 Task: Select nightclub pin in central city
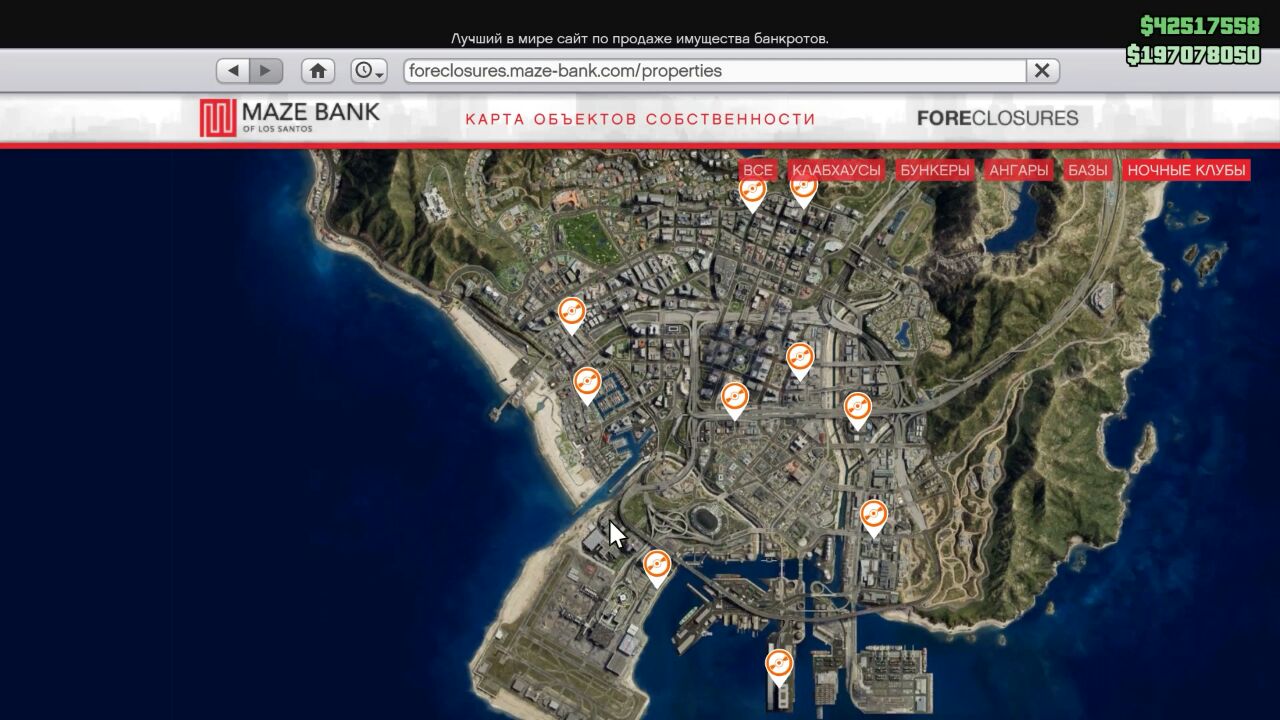735,401
